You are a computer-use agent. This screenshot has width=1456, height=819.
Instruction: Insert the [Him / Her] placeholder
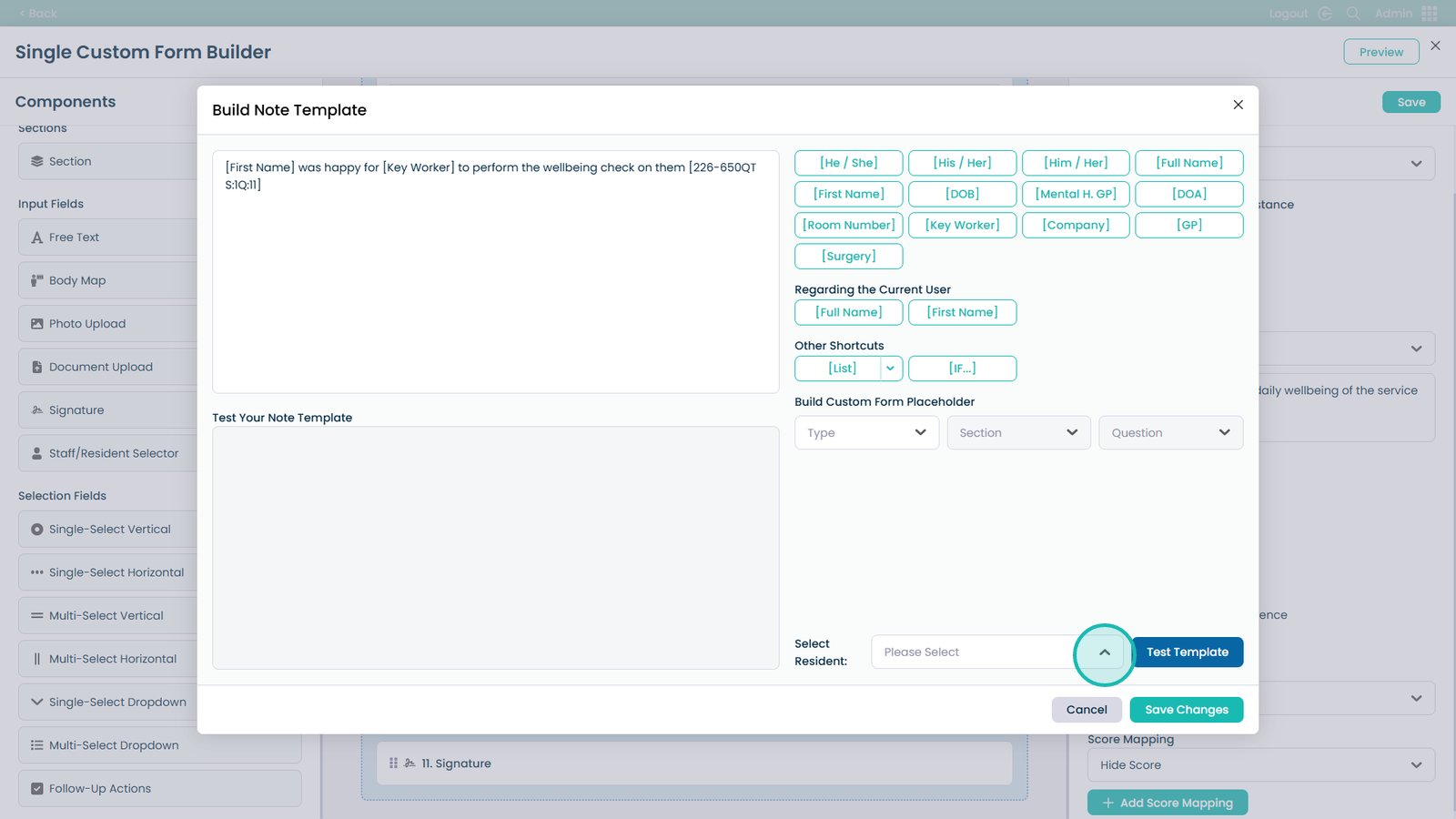tap(1076, 163)
